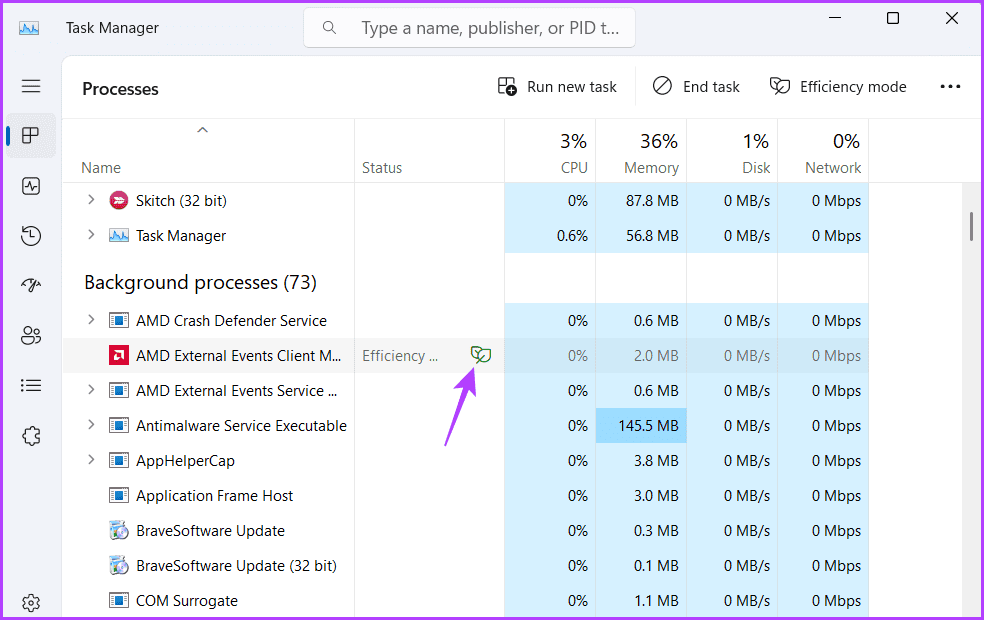Screen dimensions: 984x620
Task: Close the Task Manager window
Action: [x=951, y=18]
